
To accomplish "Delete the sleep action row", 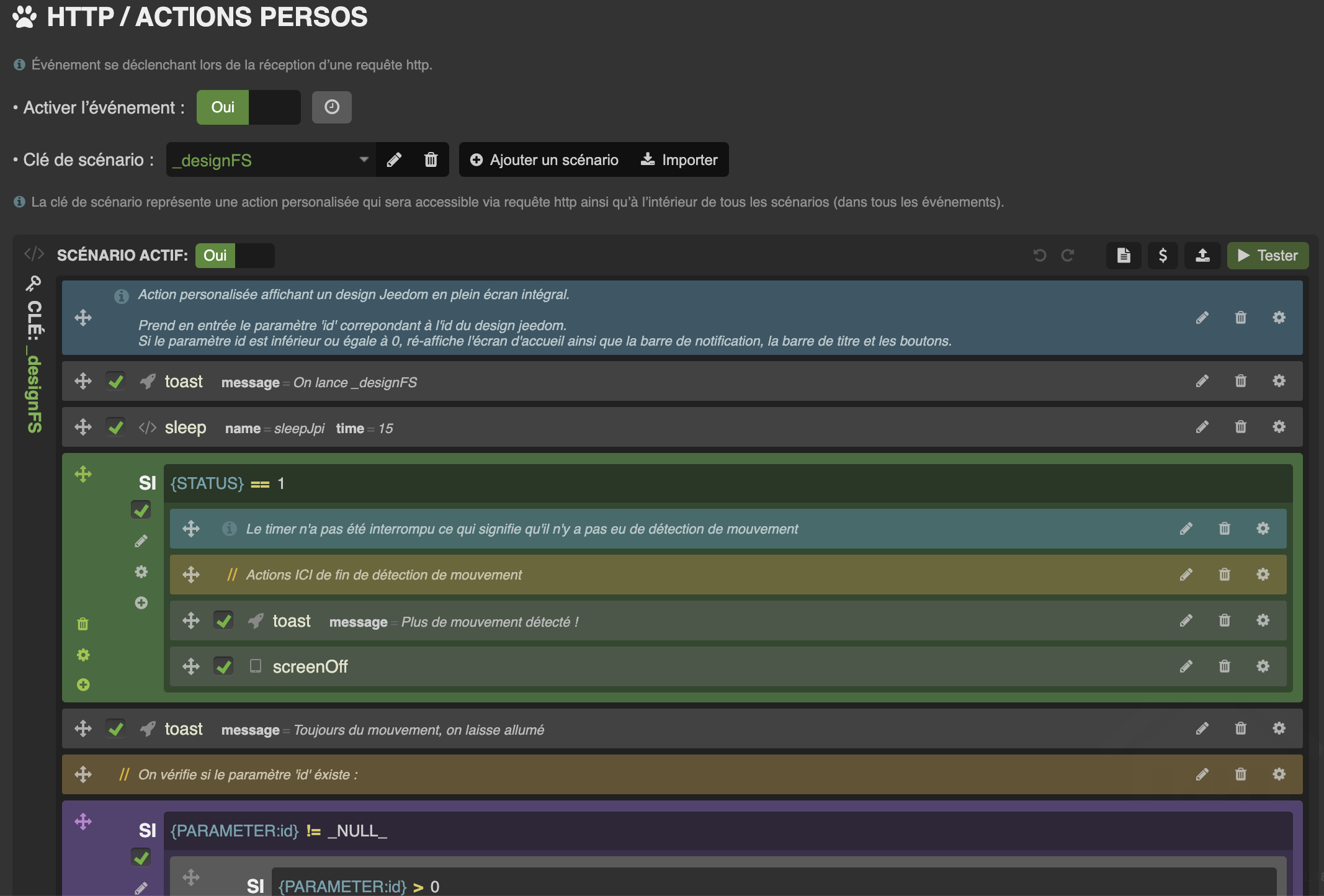I will pos(1241,427).
